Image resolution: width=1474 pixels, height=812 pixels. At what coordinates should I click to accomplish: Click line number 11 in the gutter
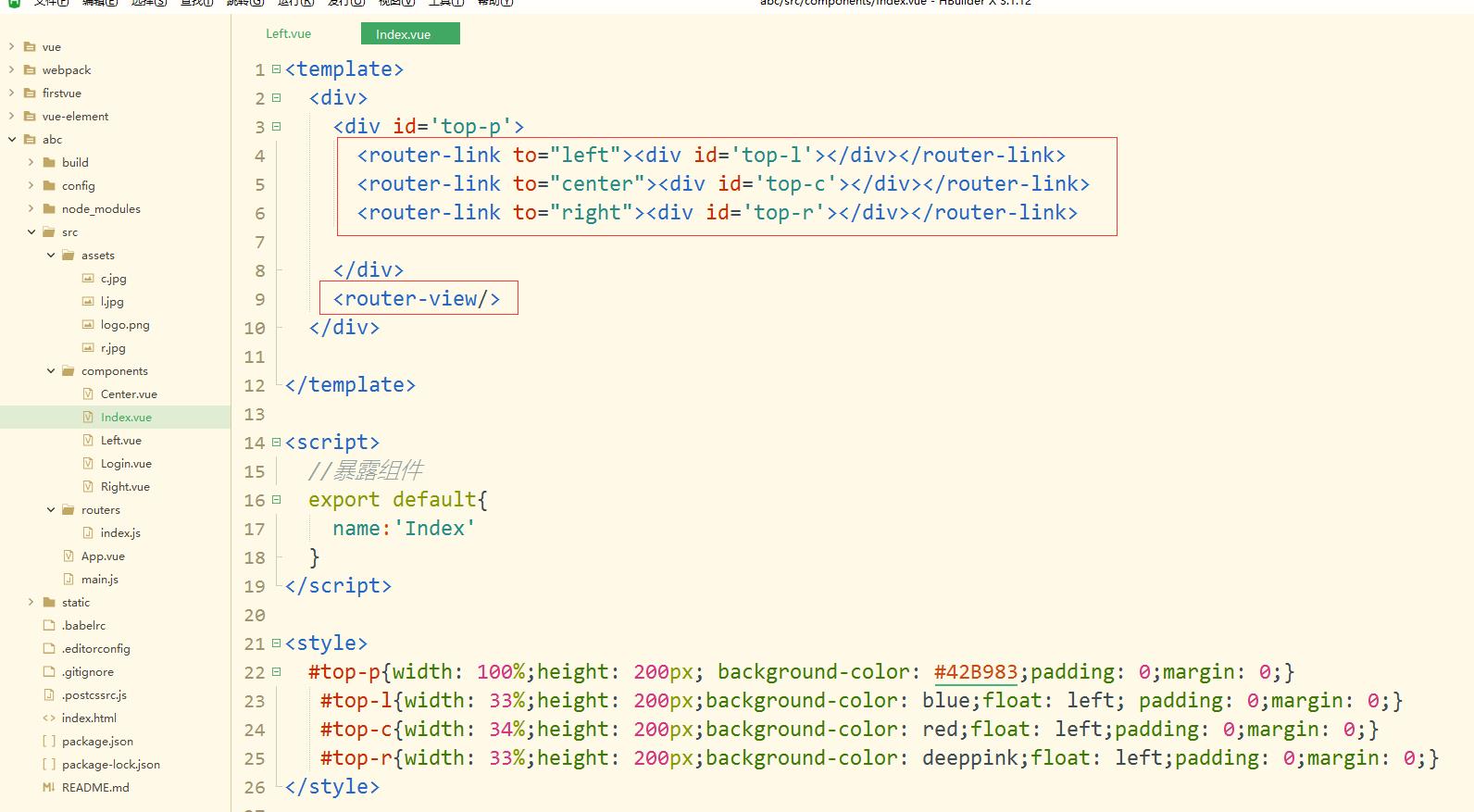tap(255, 356)
